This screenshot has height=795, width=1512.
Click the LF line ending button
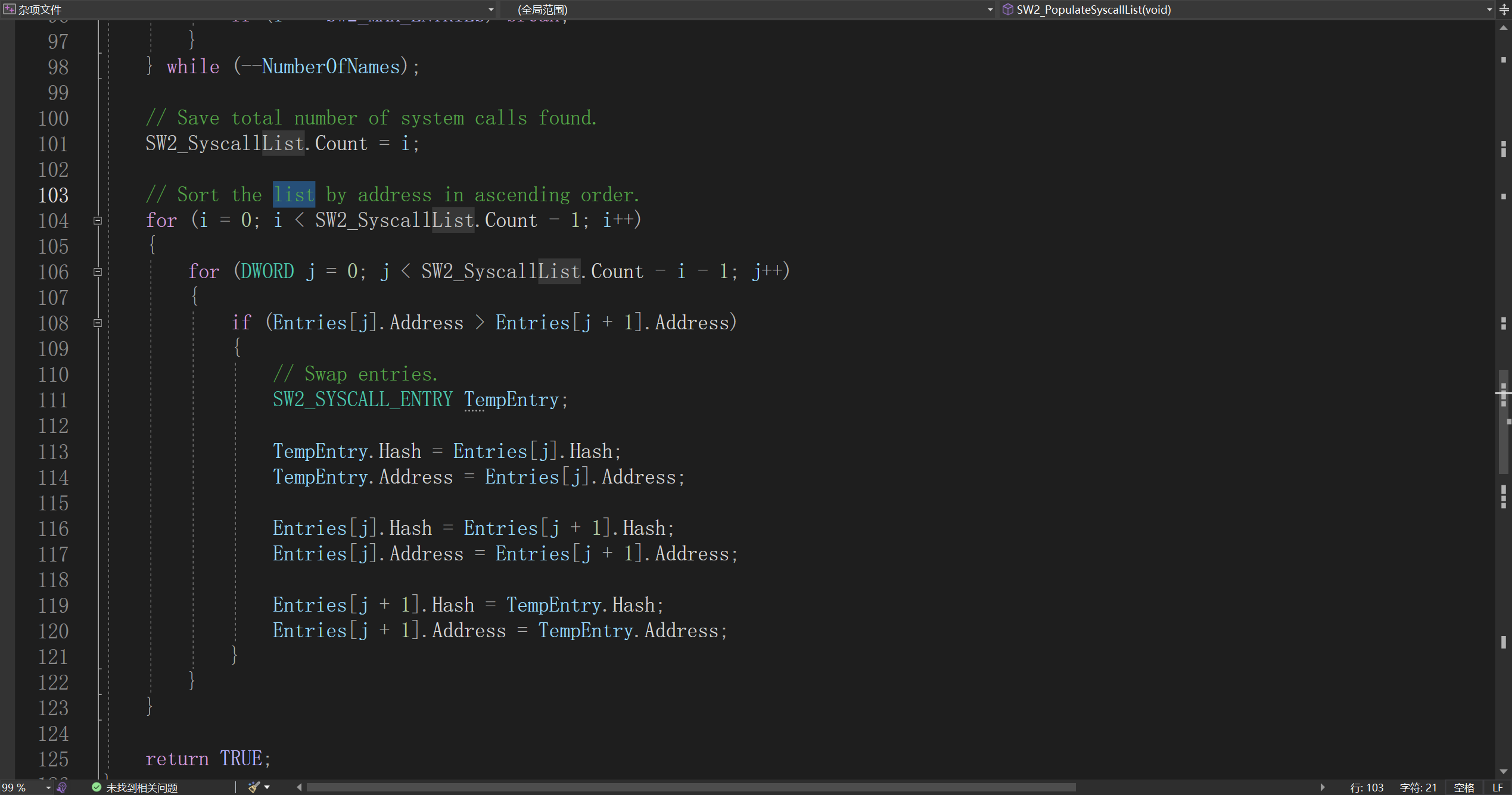[1498, 787]
